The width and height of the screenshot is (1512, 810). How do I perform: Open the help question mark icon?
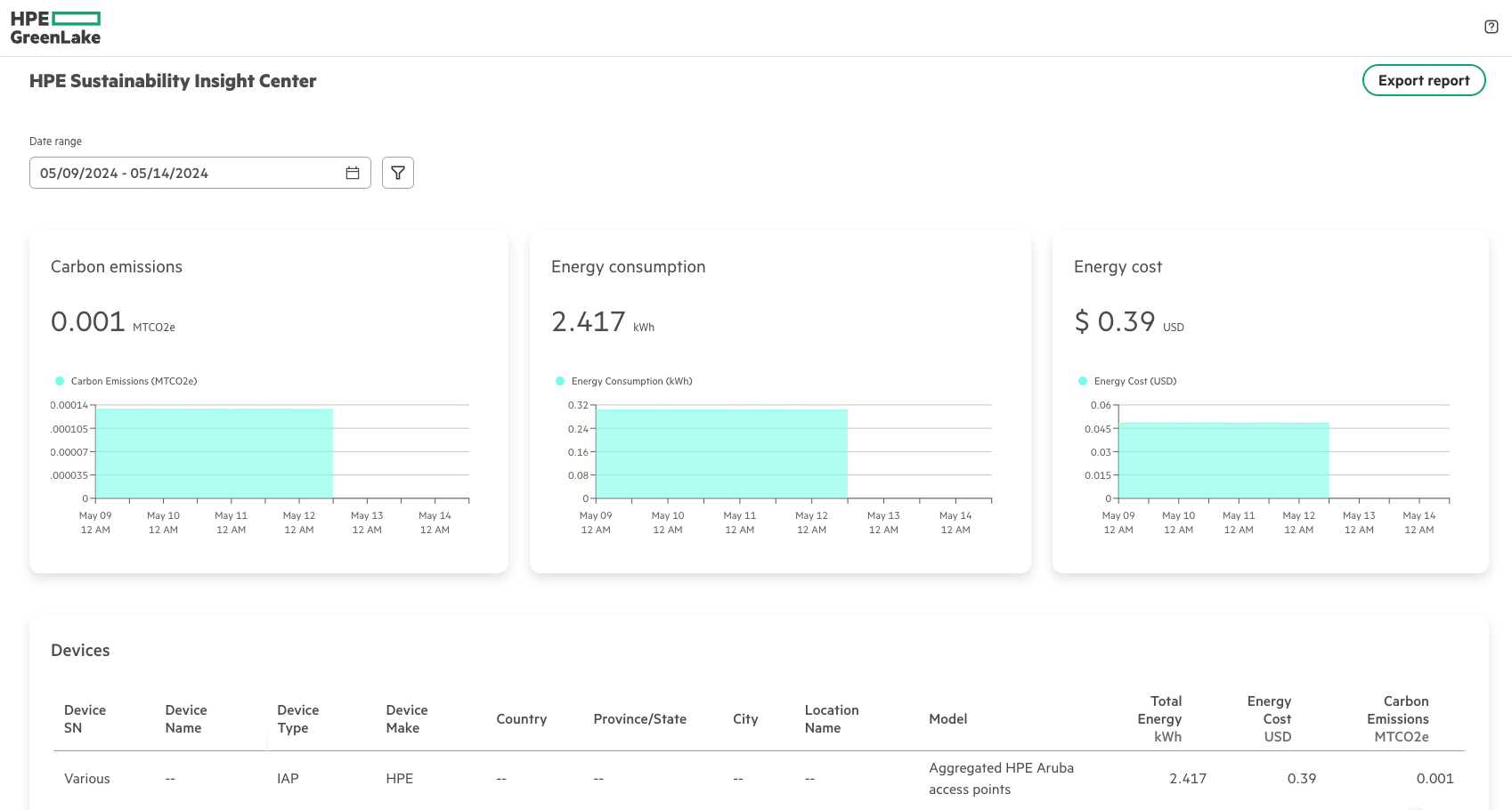1492,27
